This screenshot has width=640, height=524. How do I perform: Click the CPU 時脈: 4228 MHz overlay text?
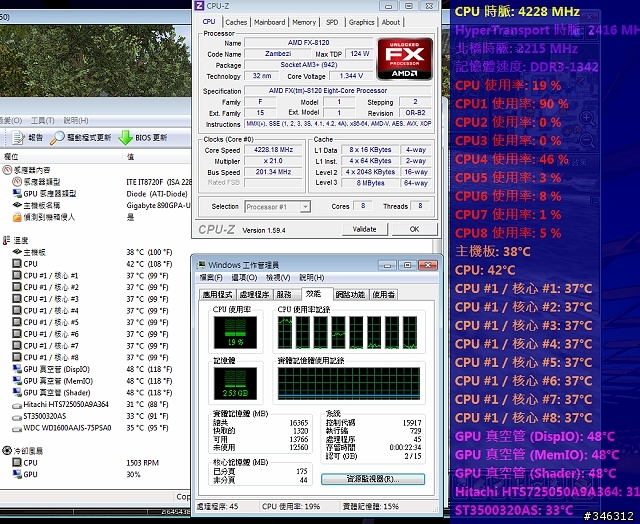[x=517, y=11]
